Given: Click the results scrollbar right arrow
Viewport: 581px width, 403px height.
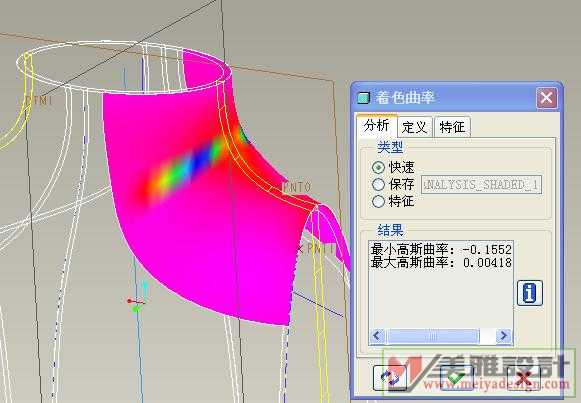Looking at the screenshot, I should (x=504, y=336).
